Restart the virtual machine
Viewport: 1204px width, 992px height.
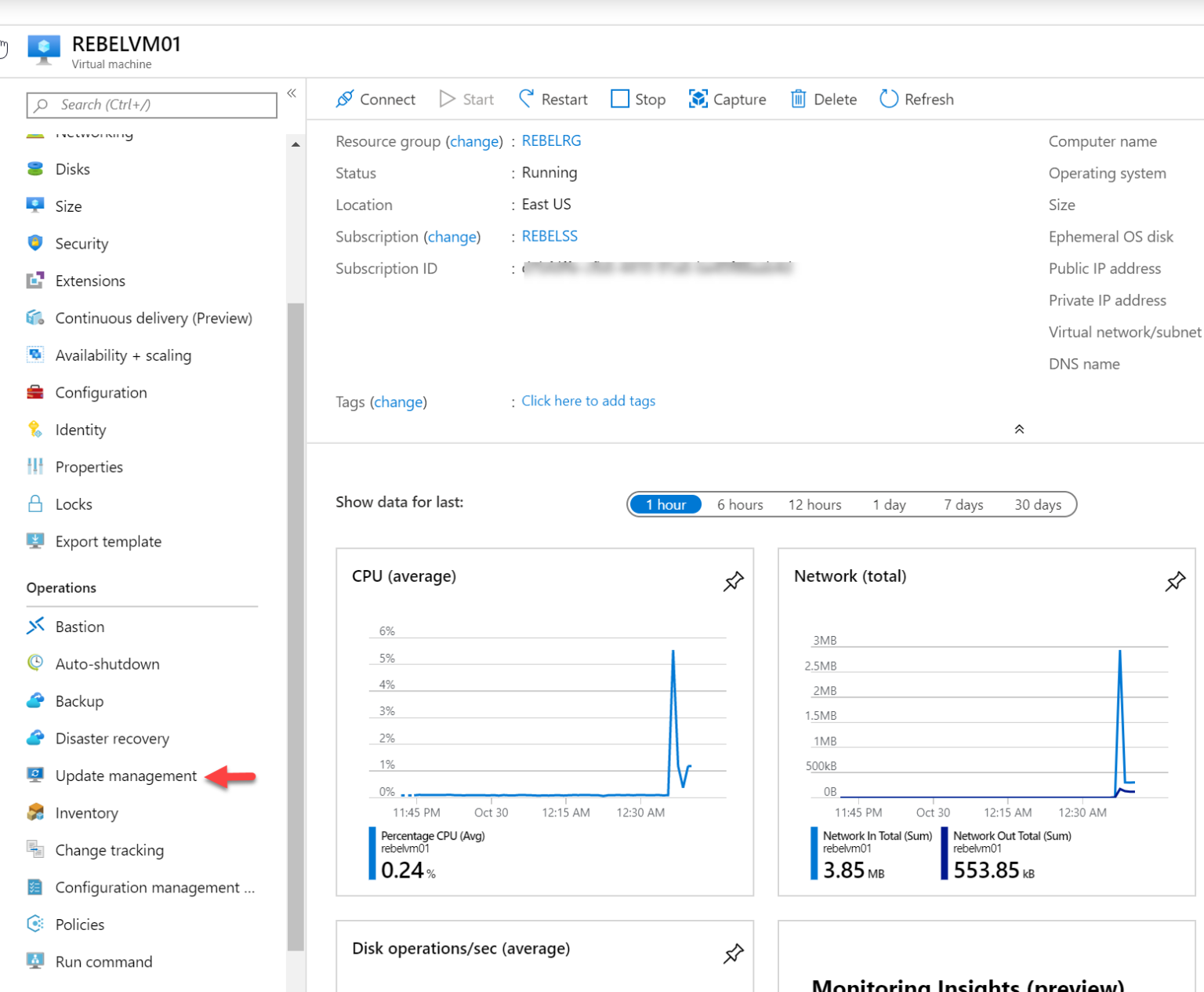click(x=553, y=99)
